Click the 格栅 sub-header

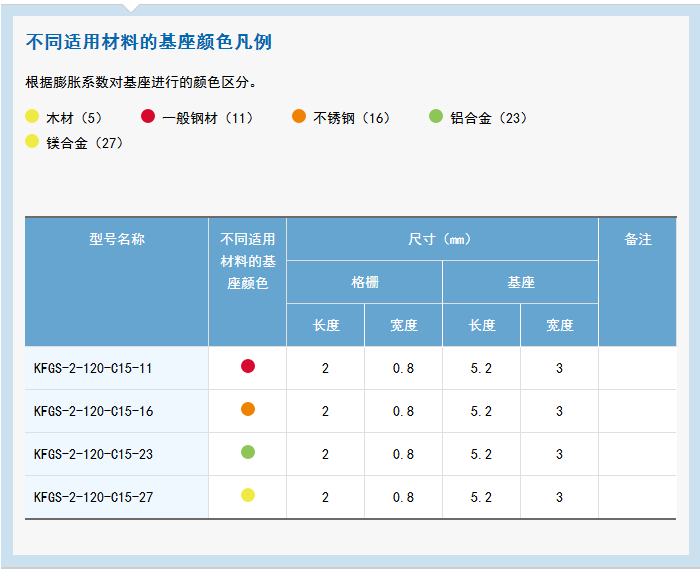[365, 282]
